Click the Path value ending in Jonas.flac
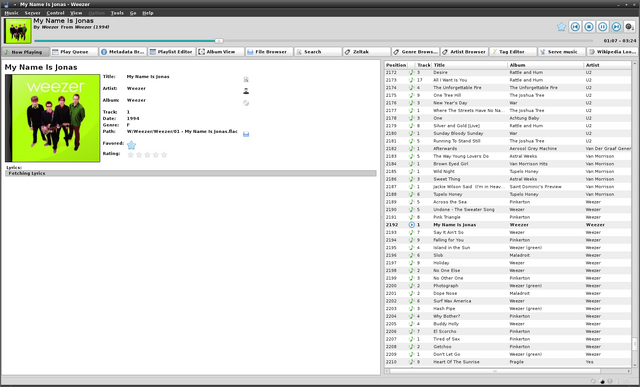This screenshot has height=387, width=640. (182, 131)
